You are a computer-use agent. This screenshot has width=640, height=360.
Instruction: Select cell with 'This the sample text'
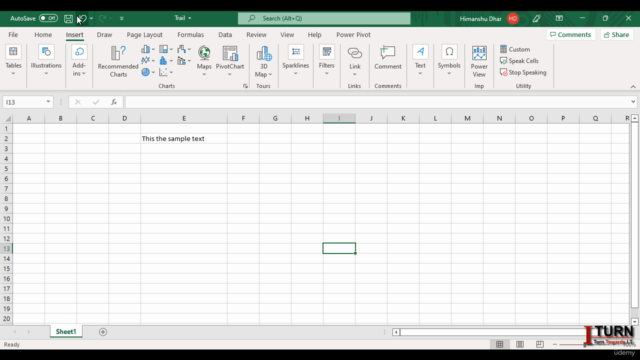pos(184,139)
